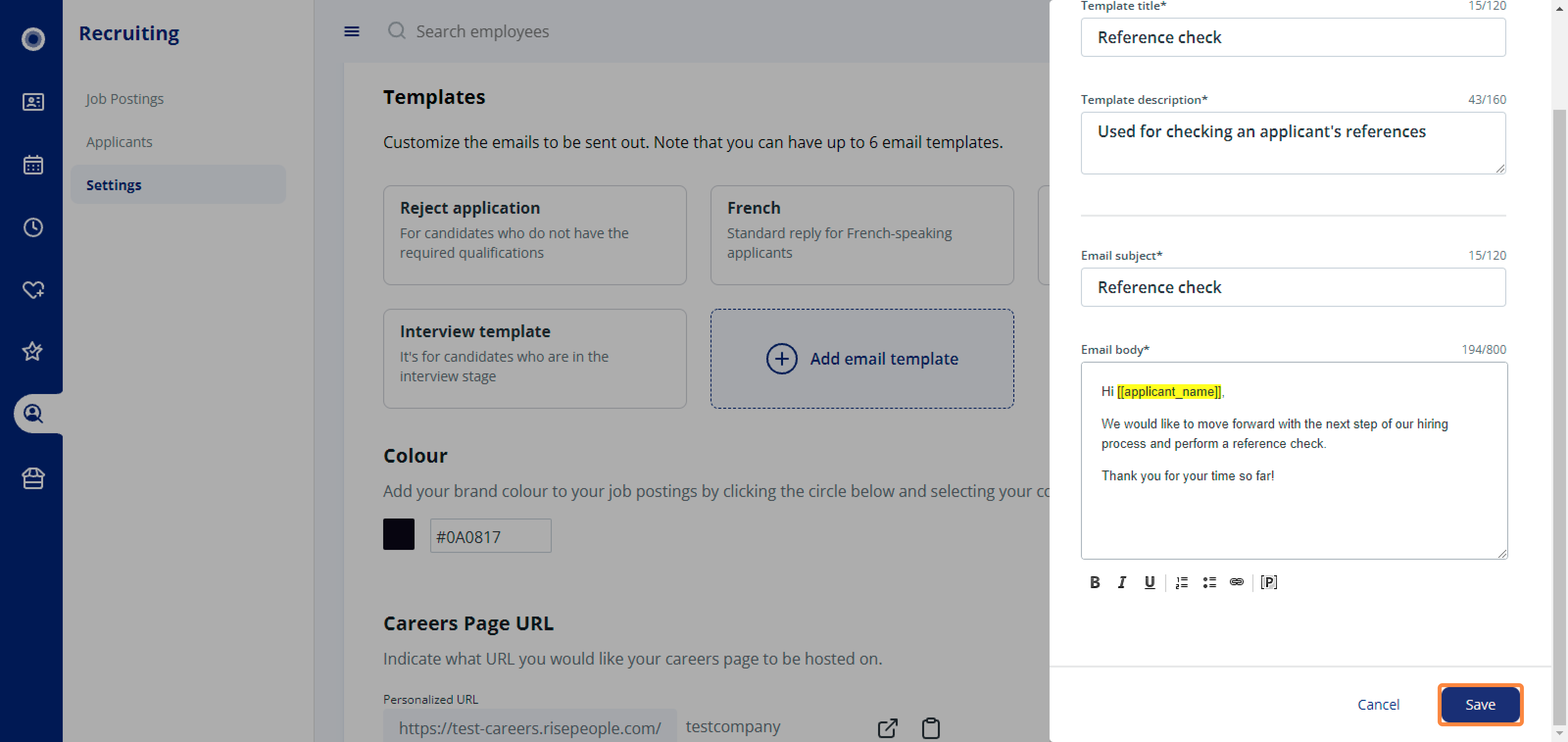
Task: Click the Recruiting heading
Action: click(x=129, y=33)
